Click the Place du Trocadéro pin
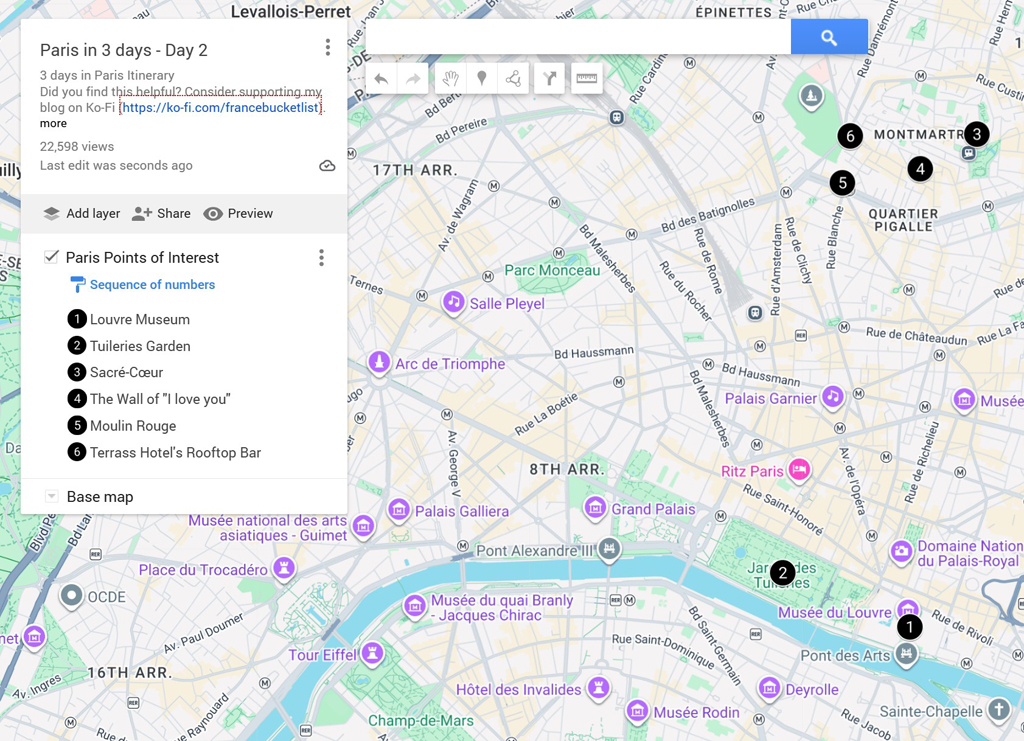 (284, 567)
